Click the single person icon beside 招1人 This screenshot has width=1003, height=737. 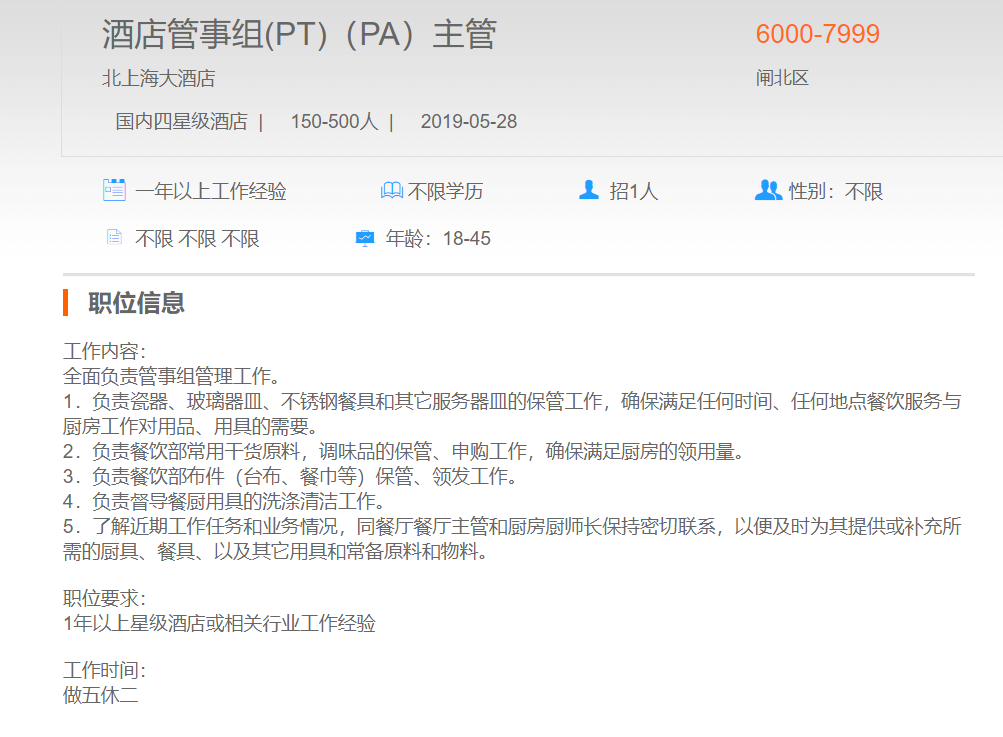coord(589,190)
